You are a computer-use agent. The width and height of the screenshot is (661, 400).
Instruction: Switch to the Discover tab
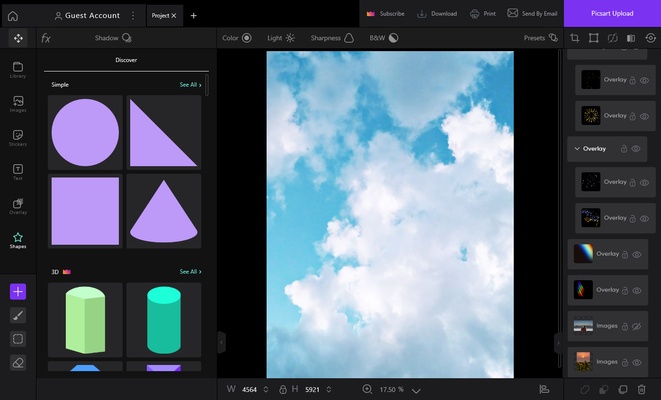126,60
